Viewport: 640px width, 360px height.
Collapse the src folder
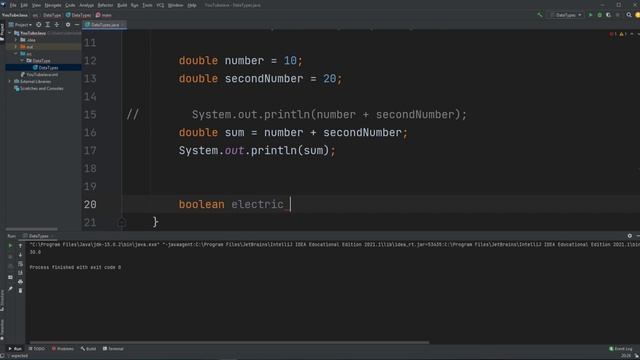(16, 54)
